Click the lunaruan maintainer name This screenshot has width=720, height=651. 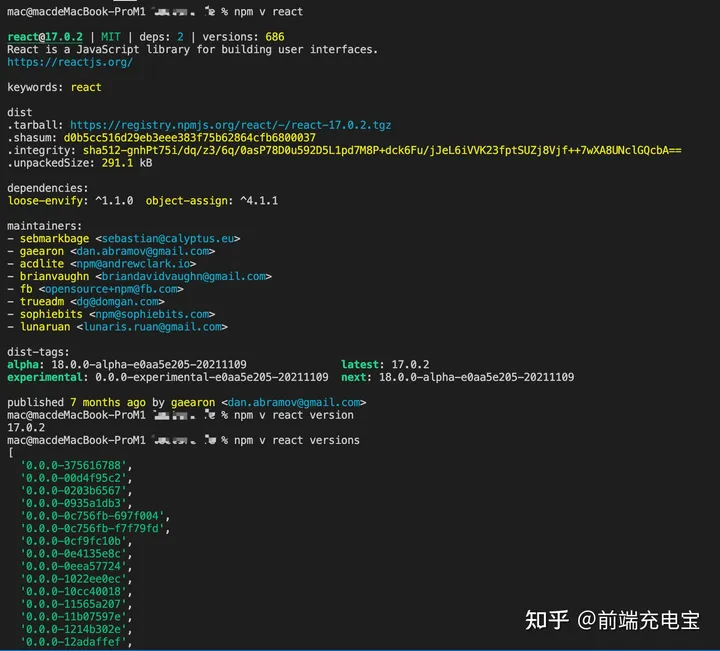[x=45, y=327]
